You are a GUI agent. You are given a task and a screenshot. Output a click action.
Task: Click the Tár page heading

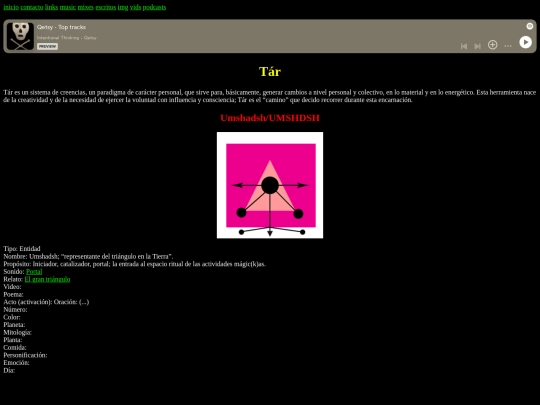(270, 72)
